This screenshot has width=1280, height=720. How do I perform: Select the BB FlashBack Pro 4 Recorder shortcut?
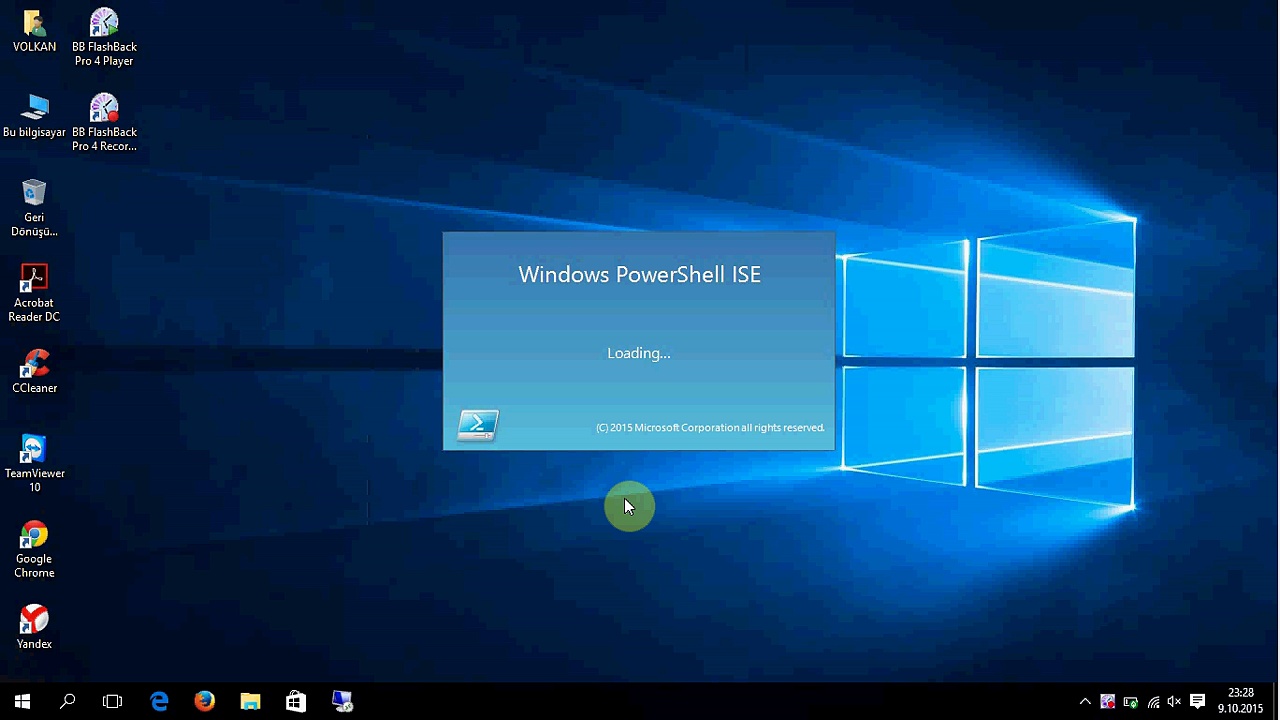tap(104, 122)
